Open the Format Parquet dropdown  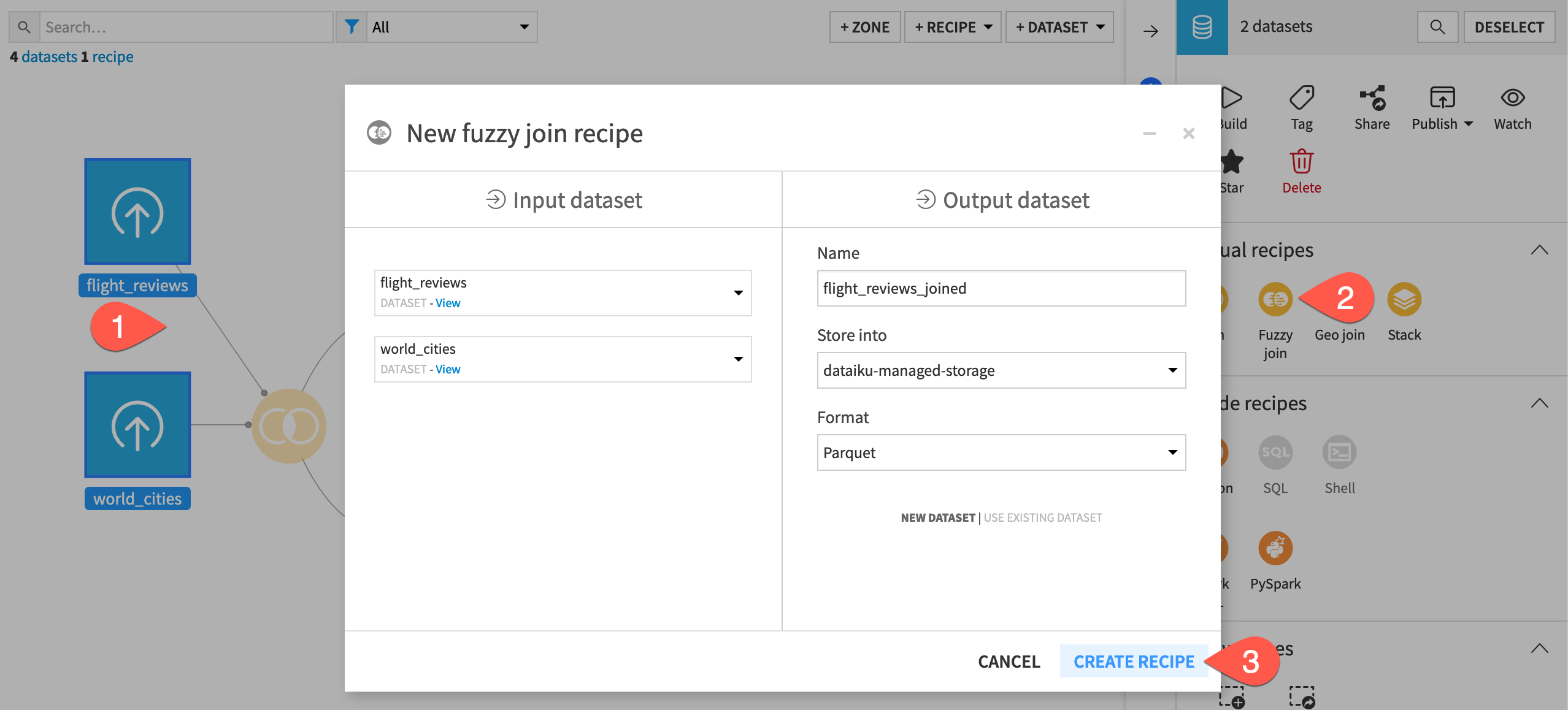pyautogui.click(x=1001, y=452)
